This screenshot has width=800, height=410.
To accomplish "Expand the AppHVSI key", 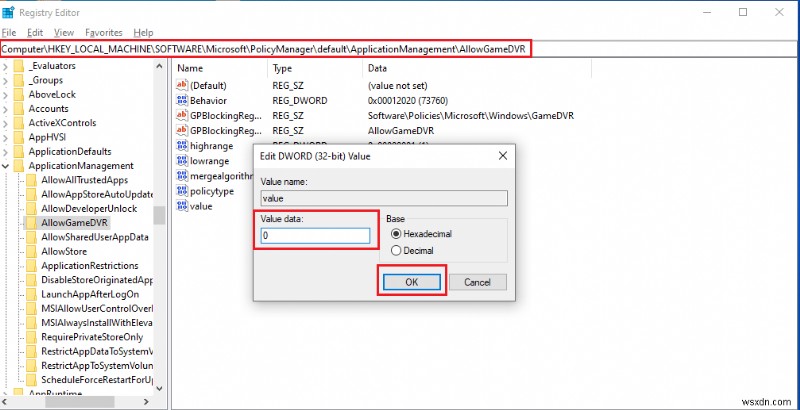I will [5, 137].
